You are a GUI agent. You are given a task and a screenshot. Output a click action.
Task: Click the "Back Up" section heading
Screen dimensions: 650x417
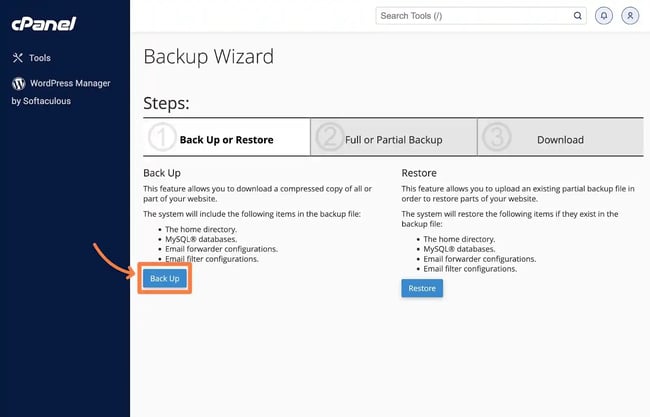(x=161, y=173)
